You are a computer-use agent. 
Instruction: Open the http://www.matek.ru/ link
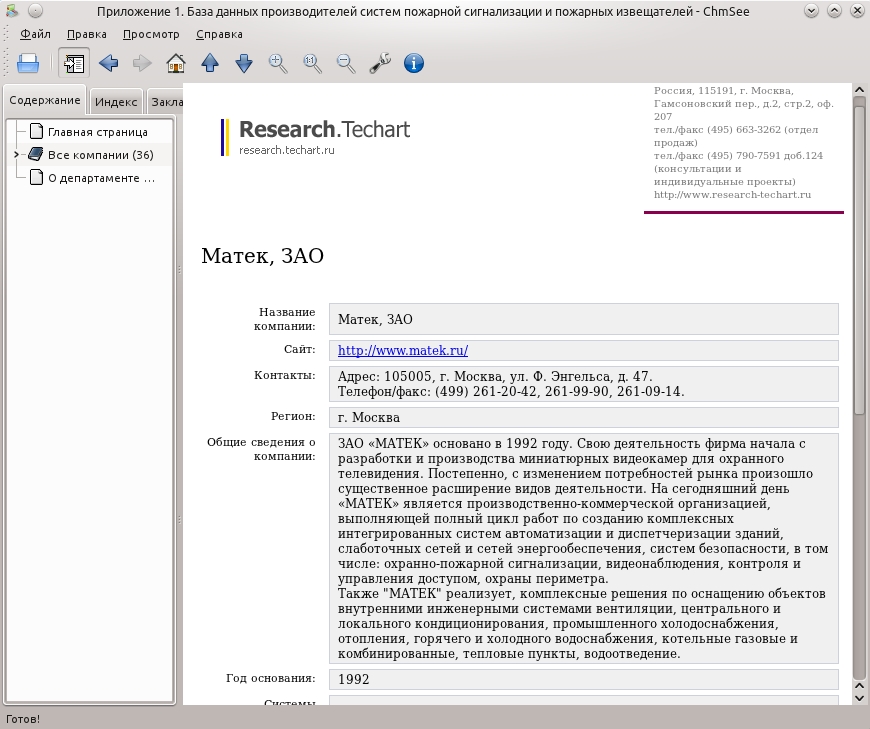403,351
